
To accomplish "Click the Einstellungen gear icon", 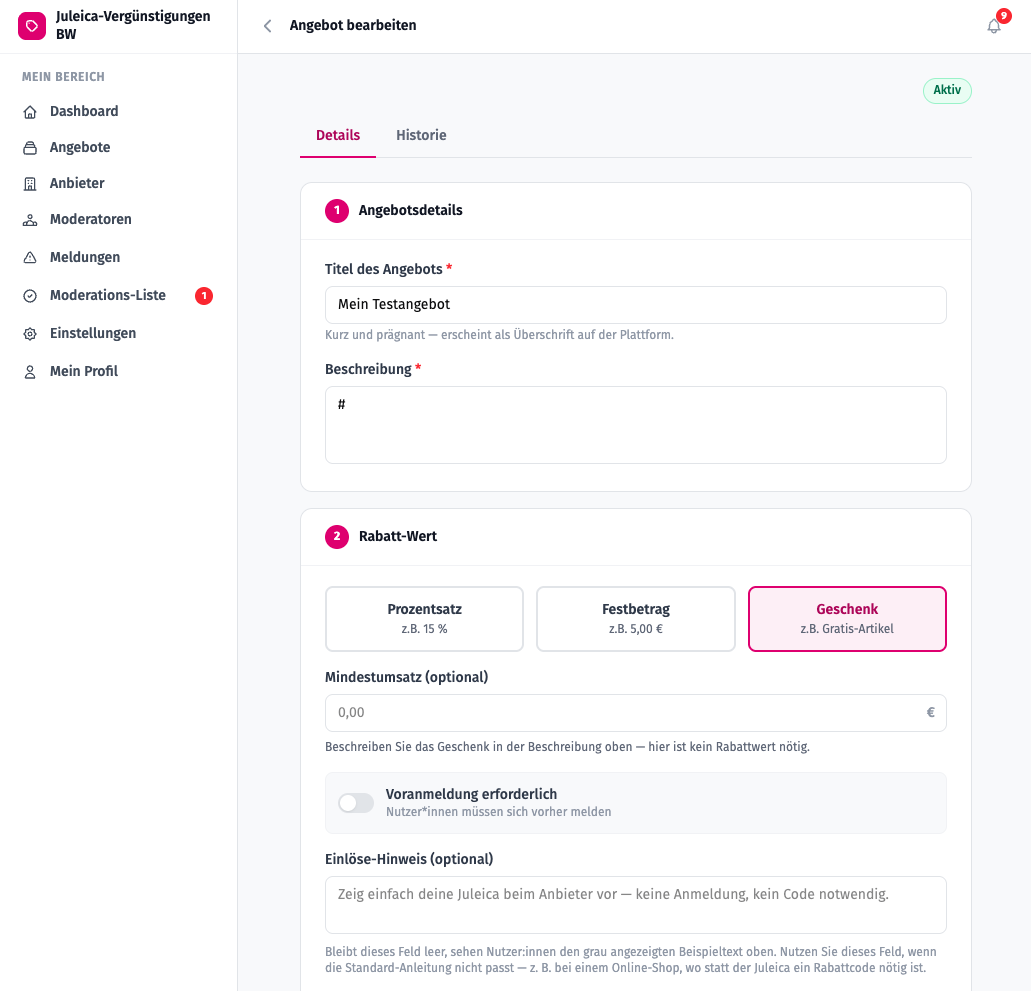I will click(x=30, y=334).
